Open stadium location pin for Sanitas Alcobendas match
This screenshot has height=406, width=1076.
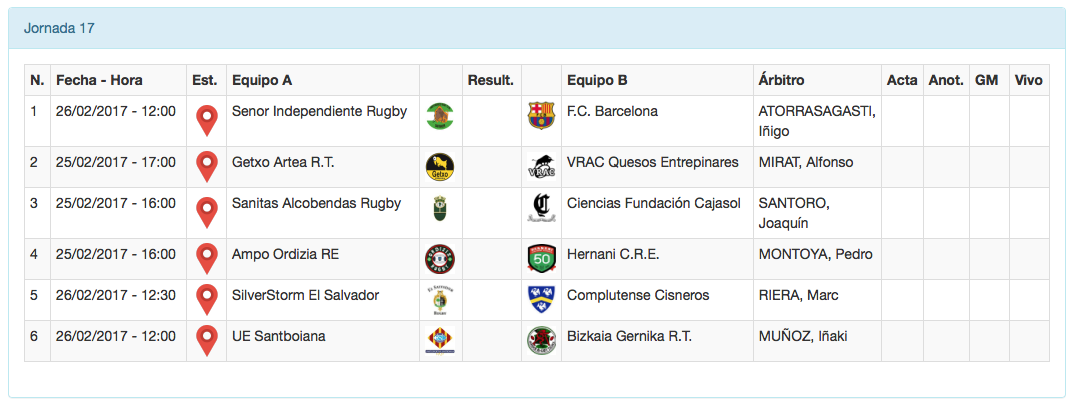pos(206,212)
